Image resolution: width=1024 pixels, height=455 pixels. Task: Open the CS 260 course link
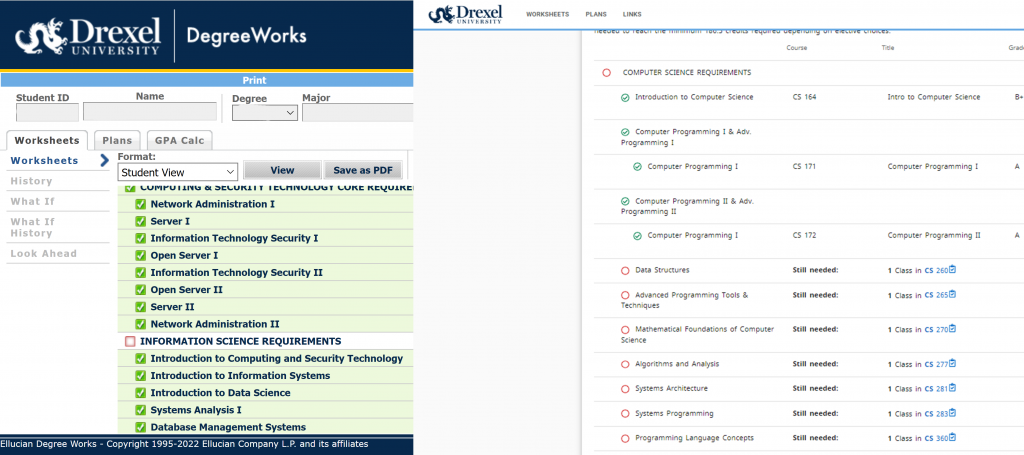[936, 270]
